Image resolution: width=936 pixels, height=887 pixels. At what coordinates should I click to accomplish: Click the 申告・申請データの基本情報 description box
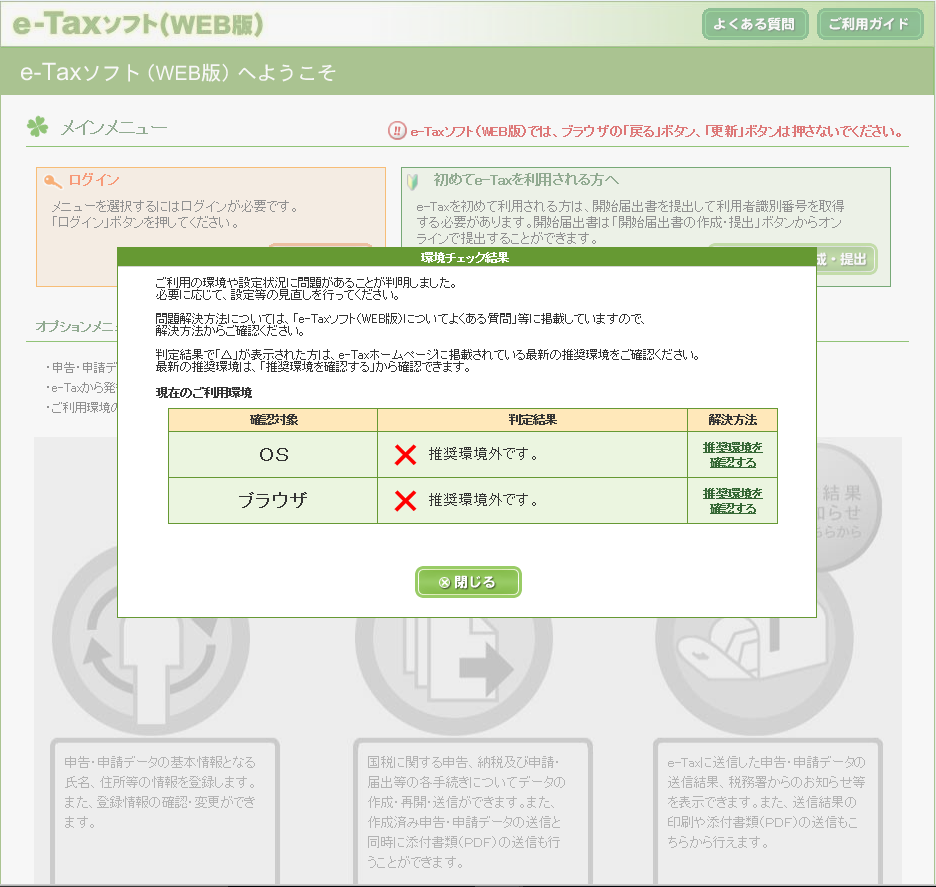pyautogui.click(x=165, y=812)
